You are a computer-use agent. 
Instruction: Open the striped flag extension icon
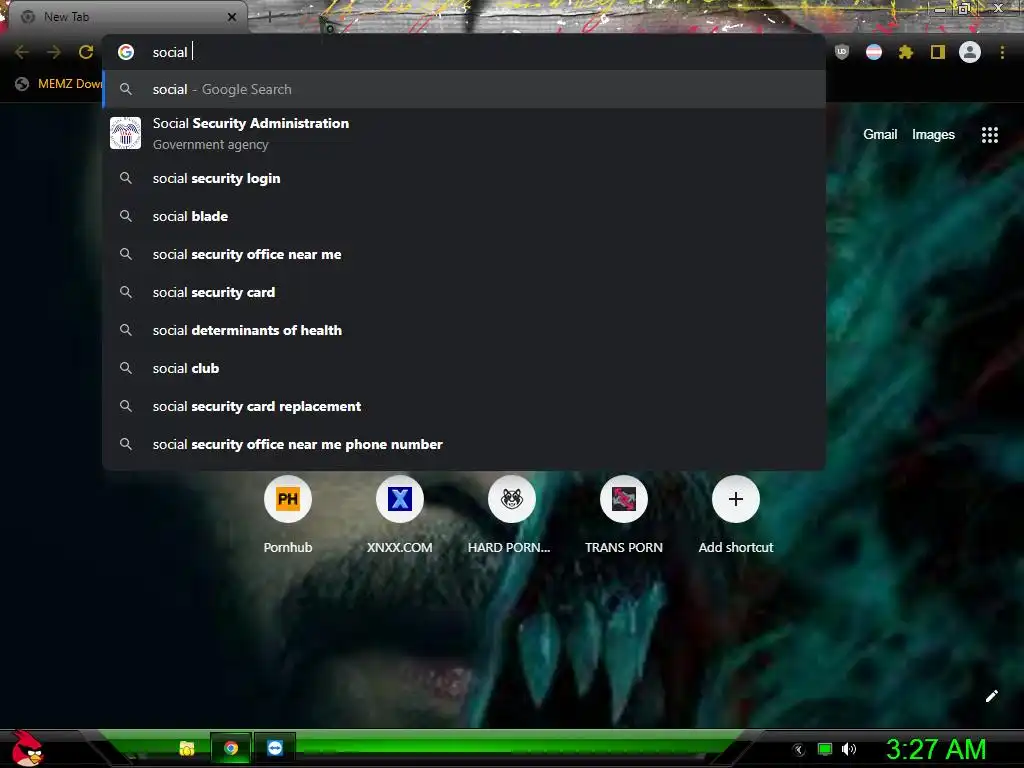coord(874,52)
